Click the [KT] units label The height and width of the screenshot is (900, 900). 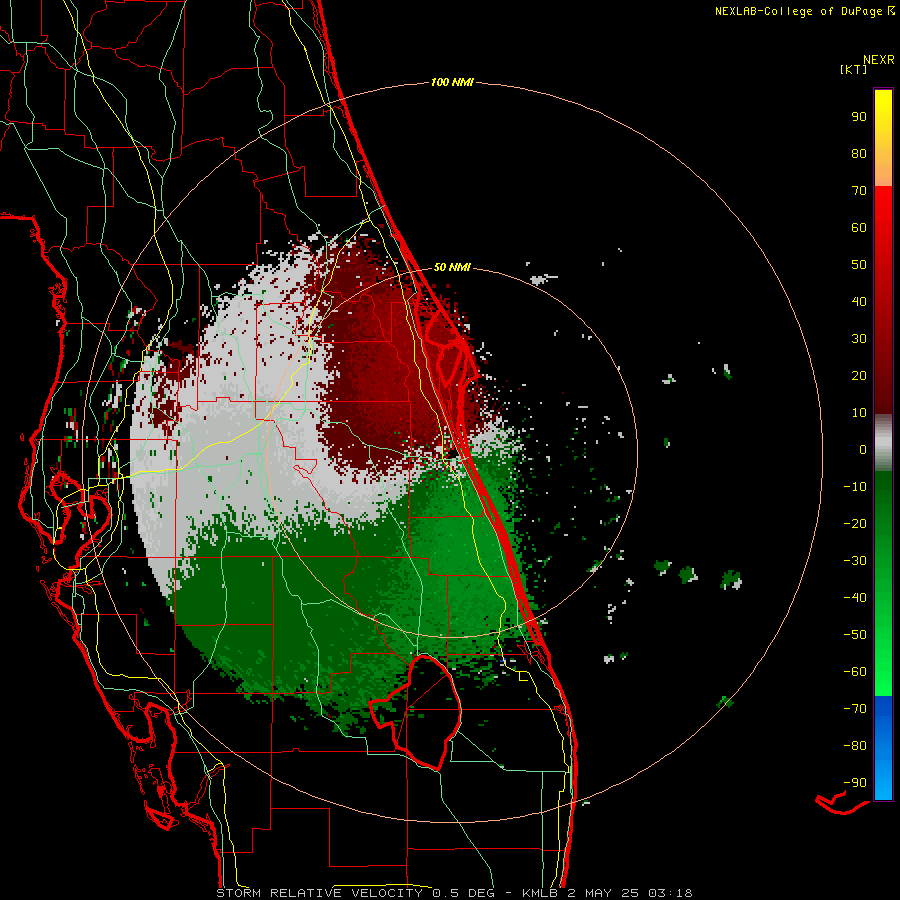[x=853, y=69]
